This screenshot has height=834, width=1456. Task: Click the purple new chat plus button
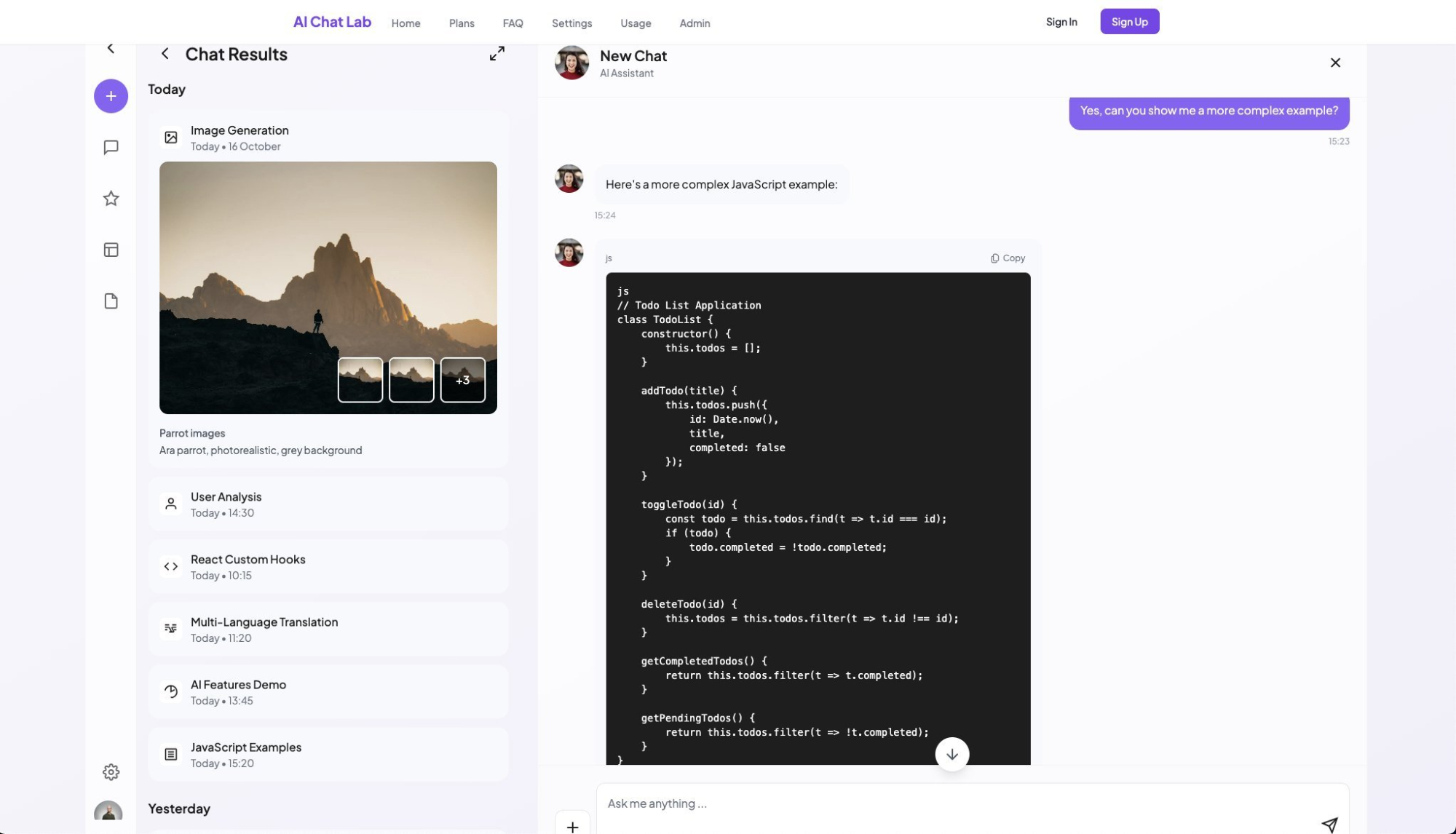pos(111,96)
